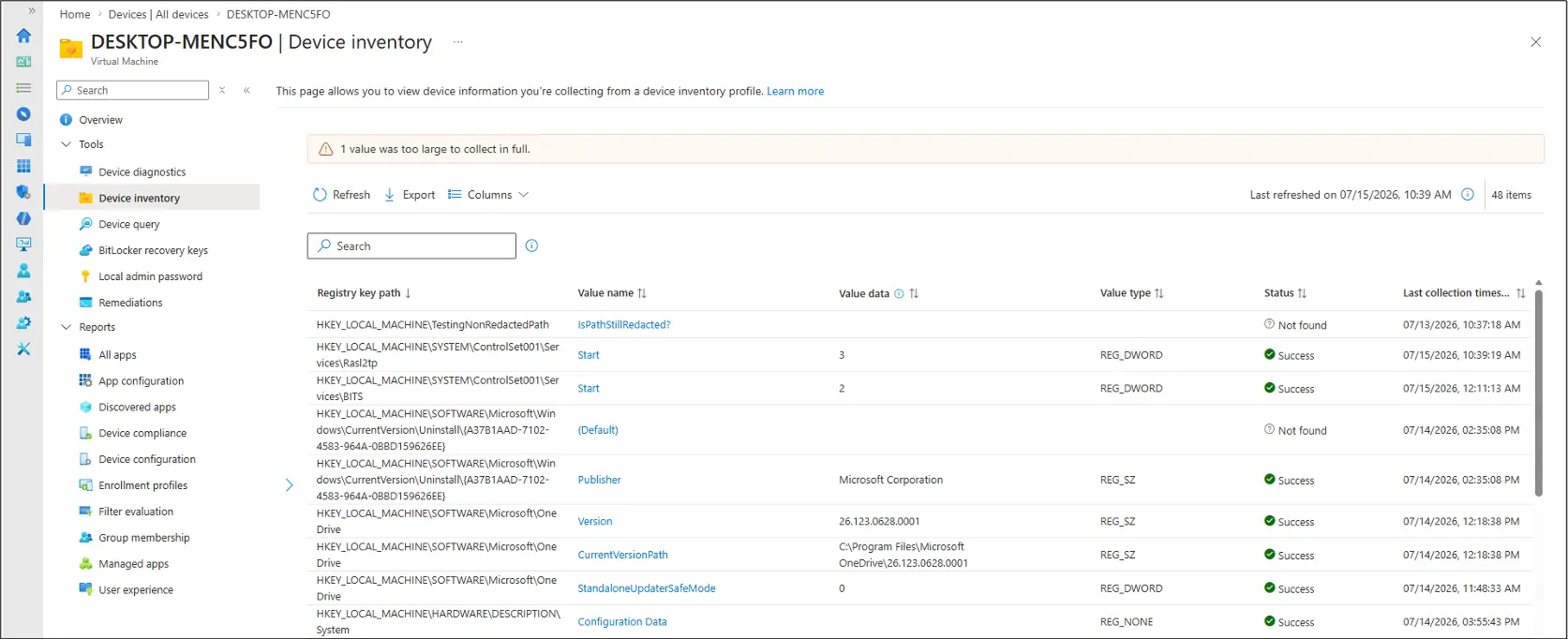This screenshot has height=639, width=1568.
Task: Sort by Last collection timestamp column
Action: click(x=1464, y=293)
